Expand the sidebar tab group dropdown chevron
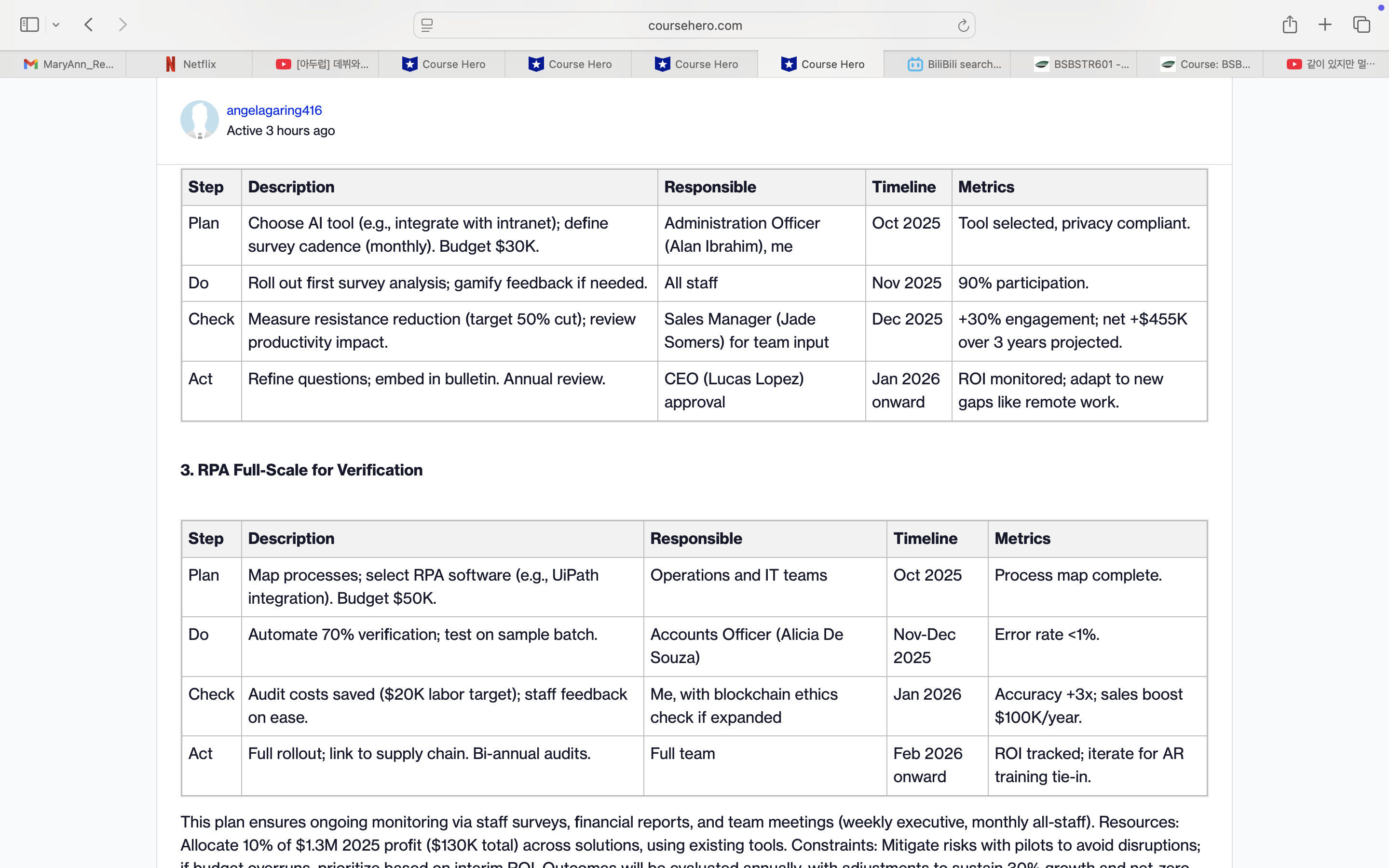The height and width of the screenshot is (868, 1389). (55, 25)
